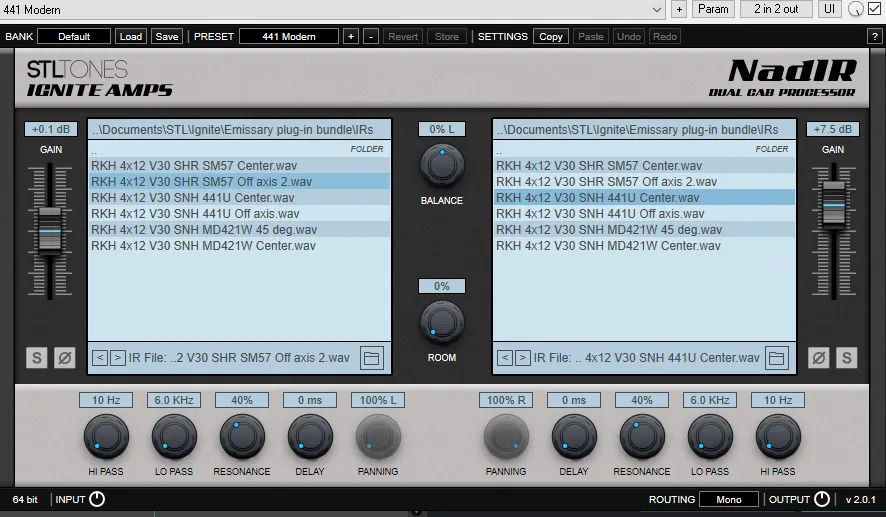Click the Redo button

pos(664,37)
